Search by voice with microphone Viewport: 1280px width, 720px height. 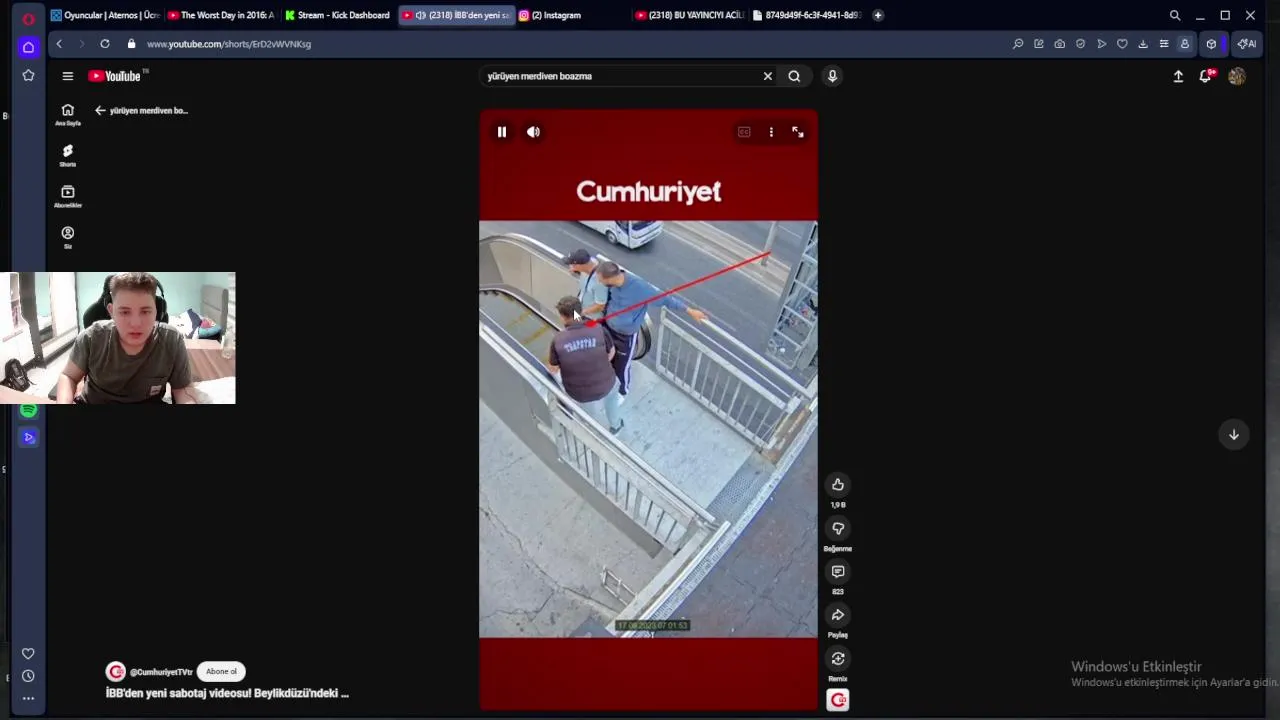[x=832, y=76]
